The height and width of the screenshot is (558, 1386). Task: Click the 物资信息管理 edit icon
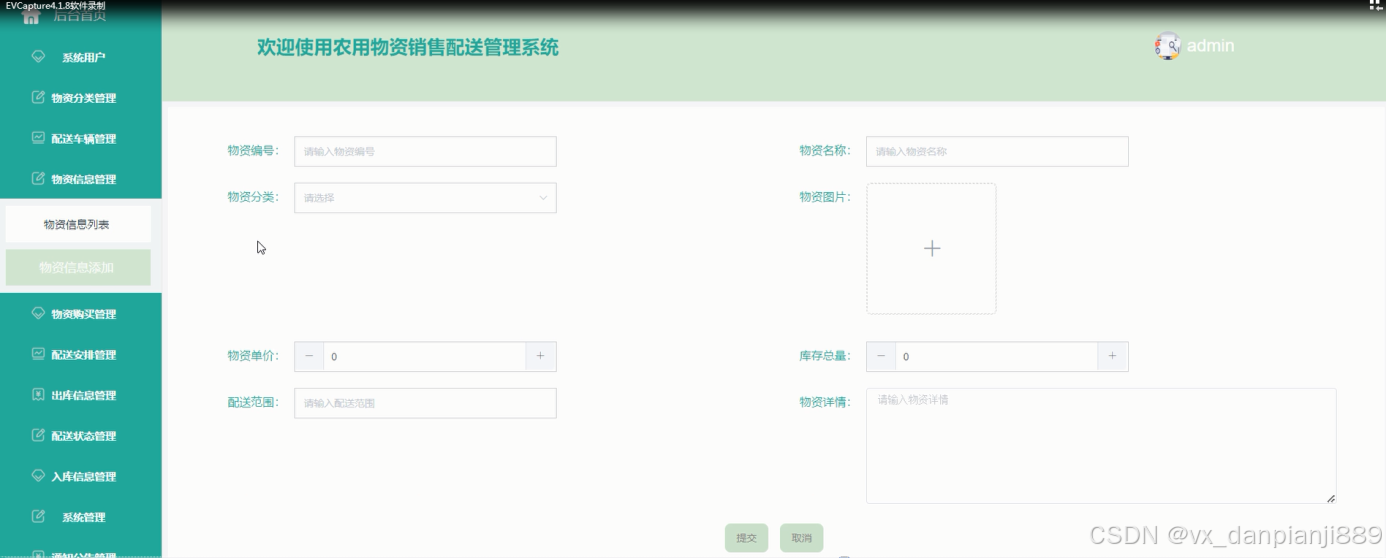tap(39, 178)
